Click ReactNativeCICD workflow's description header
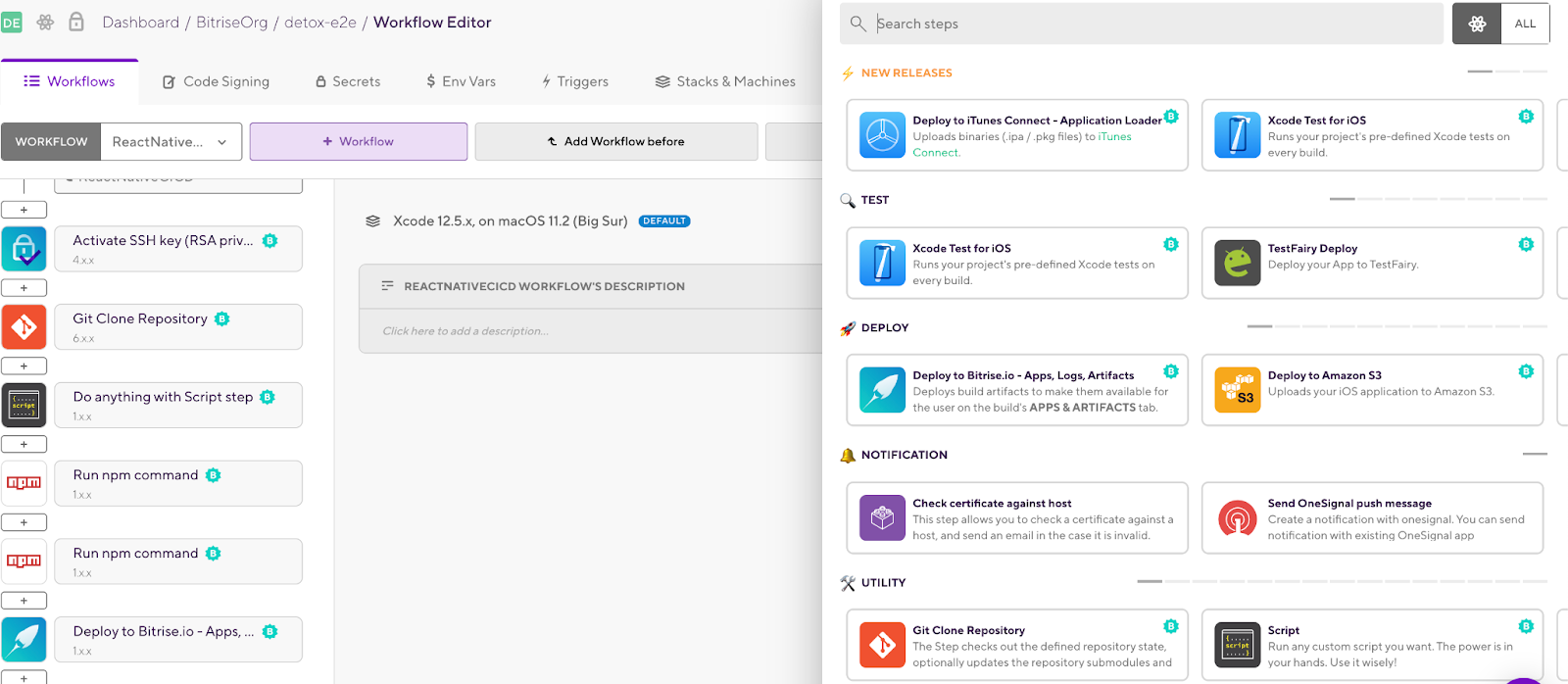Viewport: 1568px width, 684px height. tap(591, 286)
